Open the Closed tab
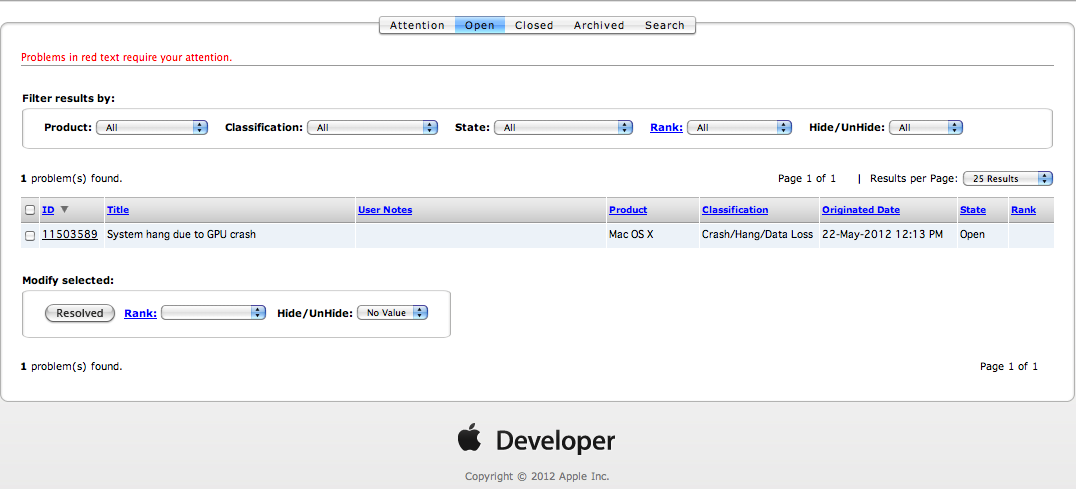Viewport: 1076px width, 489px height. 534,25
